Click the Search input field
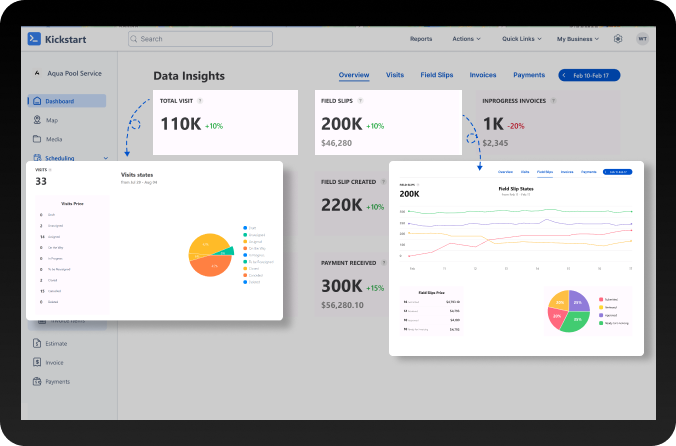The image size is (676, 446). 200,39
